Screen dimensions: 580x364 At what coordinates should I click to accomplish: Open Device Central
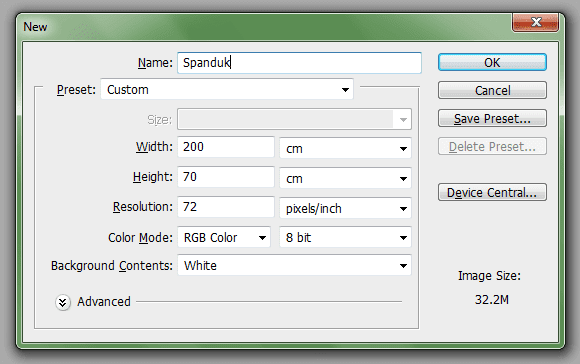click(492, 192)
